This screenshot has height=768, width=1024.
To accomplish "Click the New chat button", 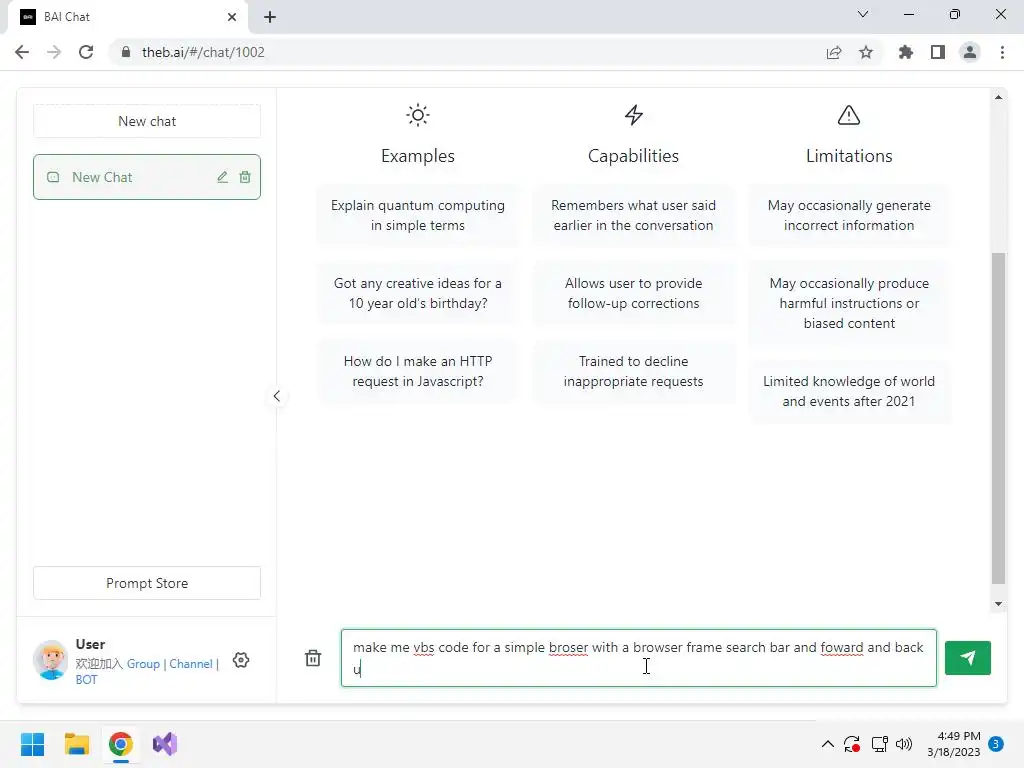I will pyautogui.click(x=147, y=121).
